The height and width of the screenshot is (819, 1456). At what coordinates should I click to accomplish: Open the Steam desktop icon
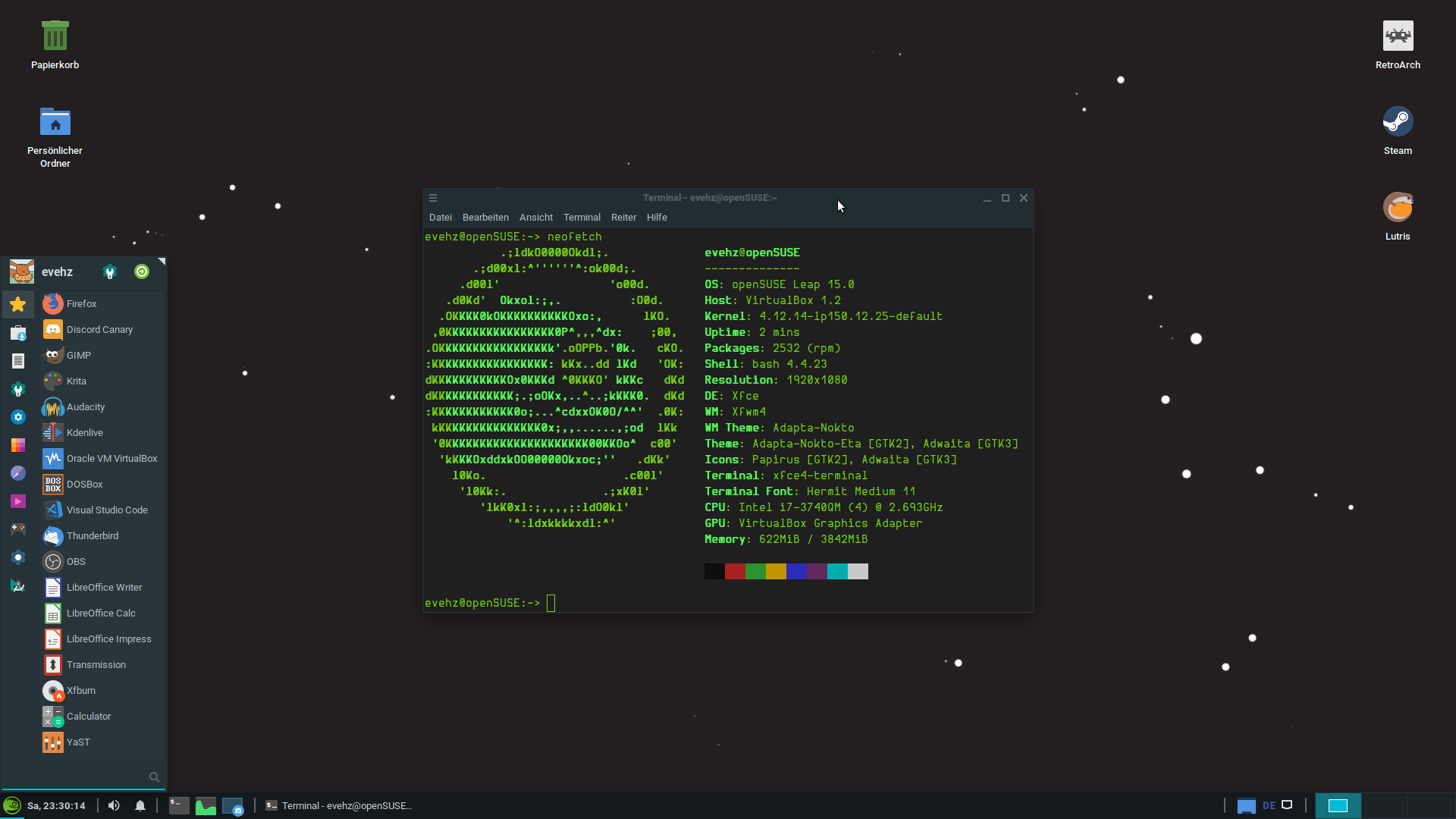[x=1398, y=130]
